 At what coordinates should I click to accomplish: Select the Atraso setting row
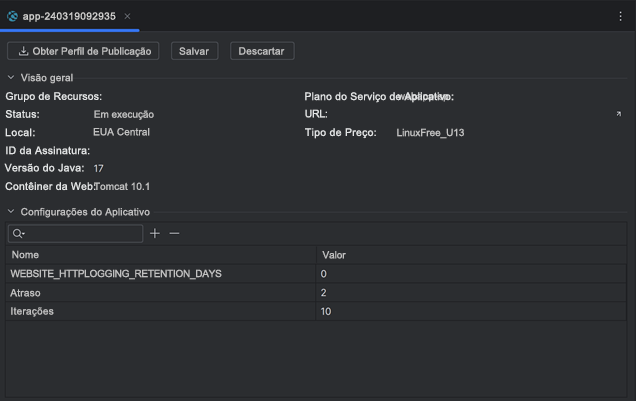point(27,292)
